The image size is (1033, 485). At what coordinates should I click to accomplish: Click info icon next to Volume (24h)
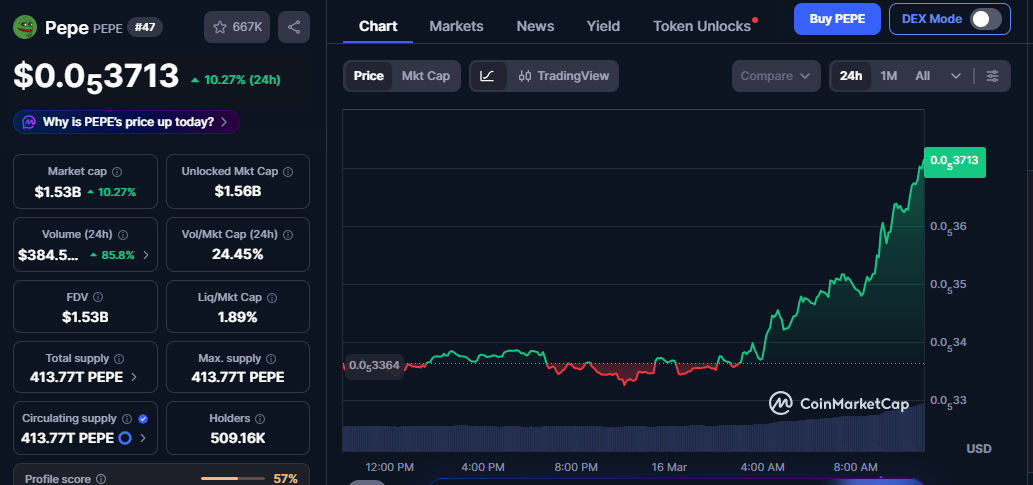coord(123,235)
